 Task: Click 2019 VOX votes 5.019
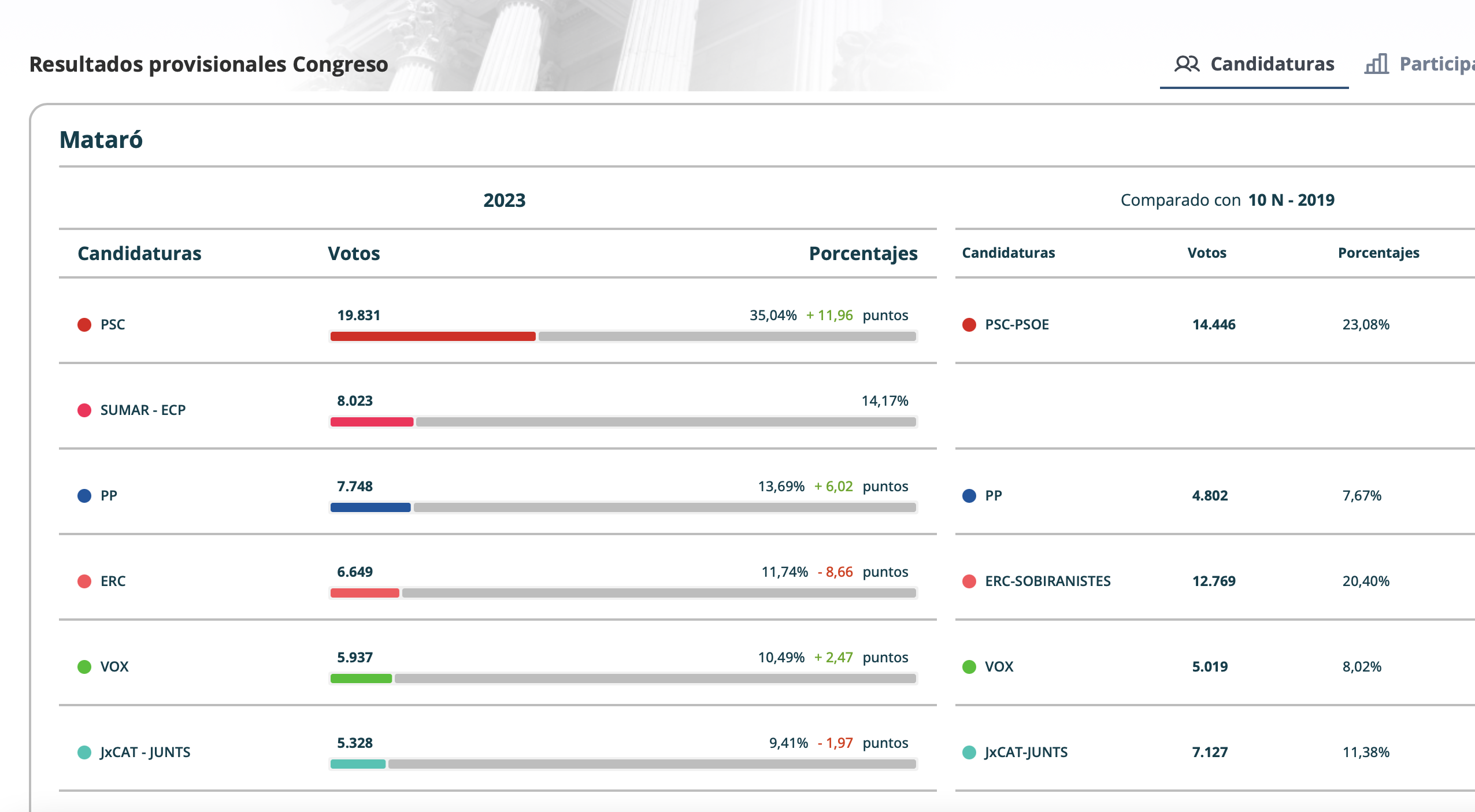coord(1210,667)
